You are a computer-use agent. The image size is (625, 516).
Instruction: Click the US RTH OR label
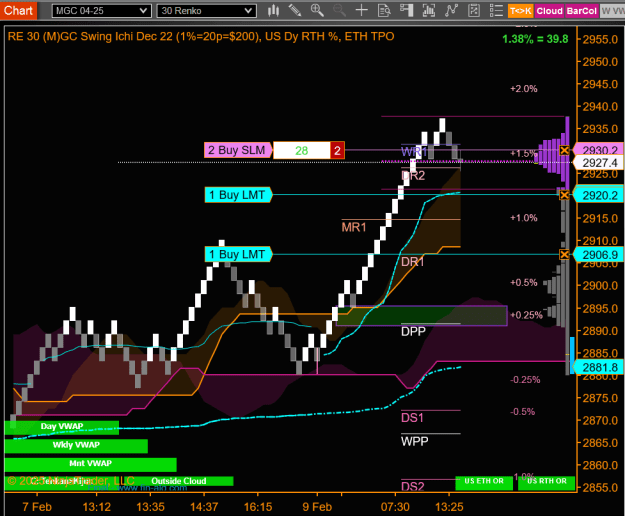pyautogui.click(x=547, y=481)
